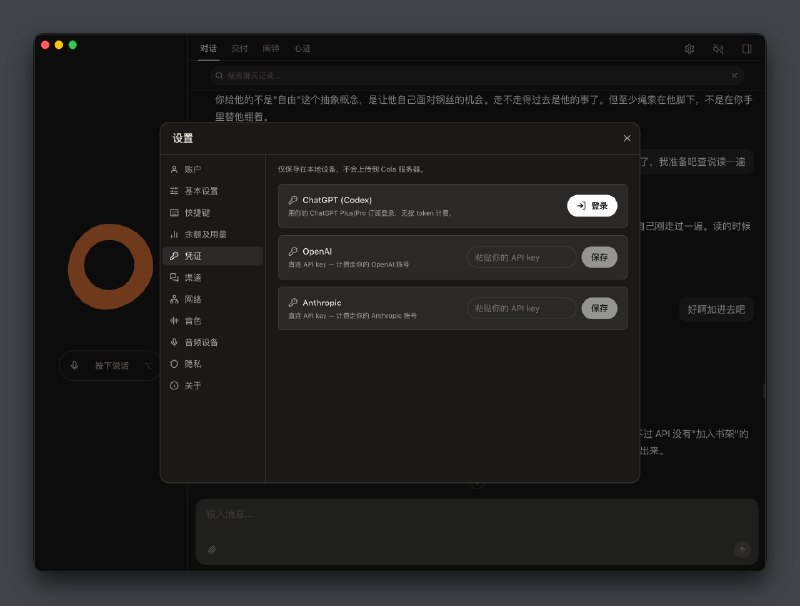Click the message input box
The image size is (800, 606).
tap(477, 531)
